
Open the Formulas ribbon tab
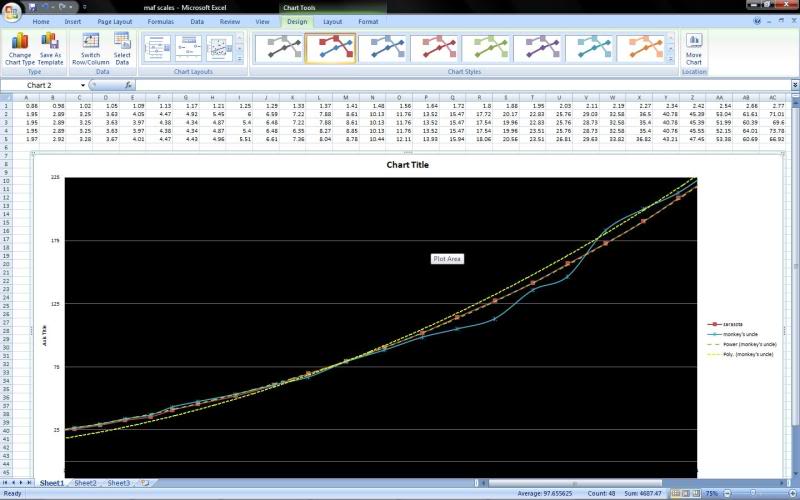pos(161,21)
